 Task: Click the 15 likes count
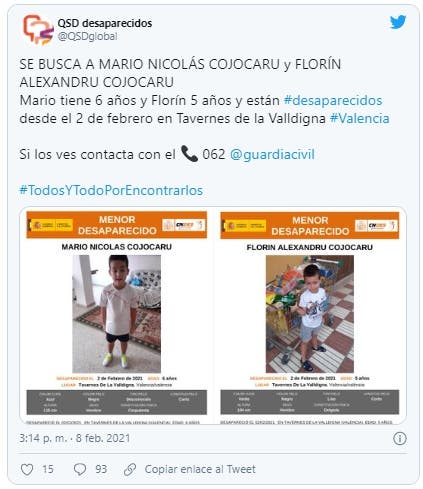[48, 469]
